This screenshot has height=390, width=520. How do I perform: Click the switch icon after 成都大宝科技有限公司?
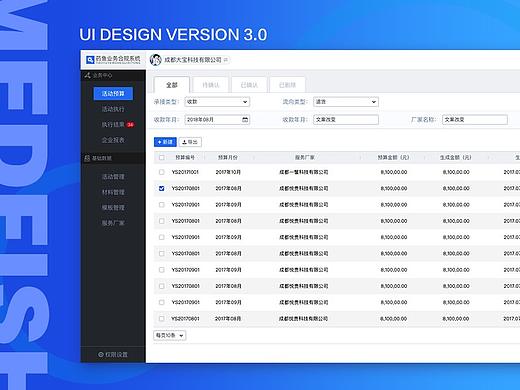[226, 60]
